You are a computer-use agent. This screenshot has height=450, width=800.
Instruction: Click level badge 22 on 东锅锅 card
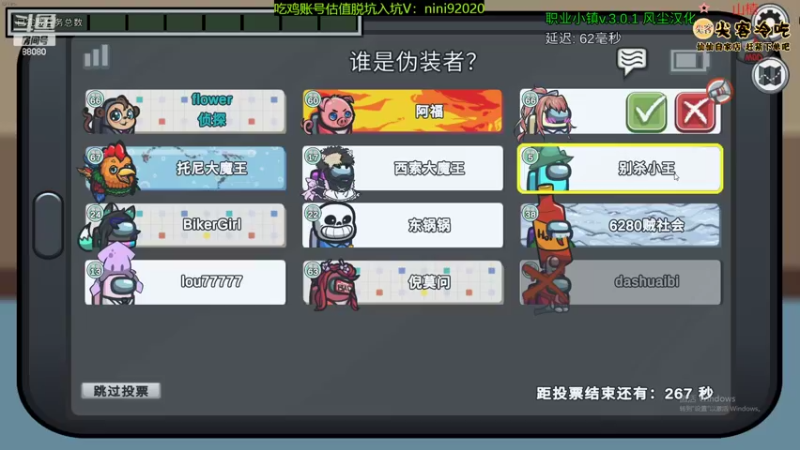click(x=312, y=214)
